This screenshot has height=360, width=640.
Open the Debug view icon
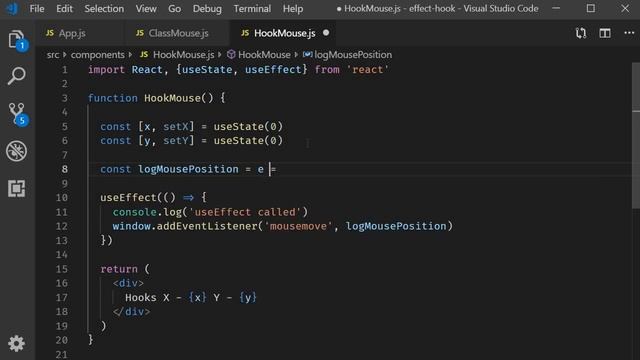17,151
